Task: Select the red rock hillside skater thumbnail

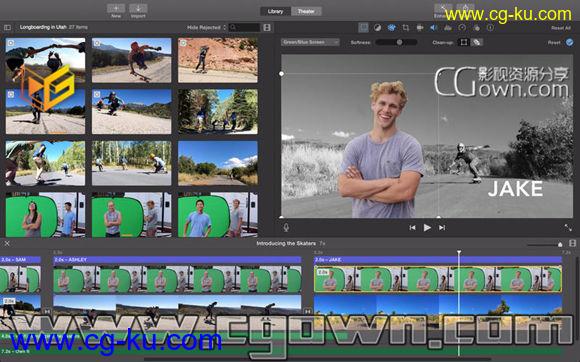Action: point(218,60)
